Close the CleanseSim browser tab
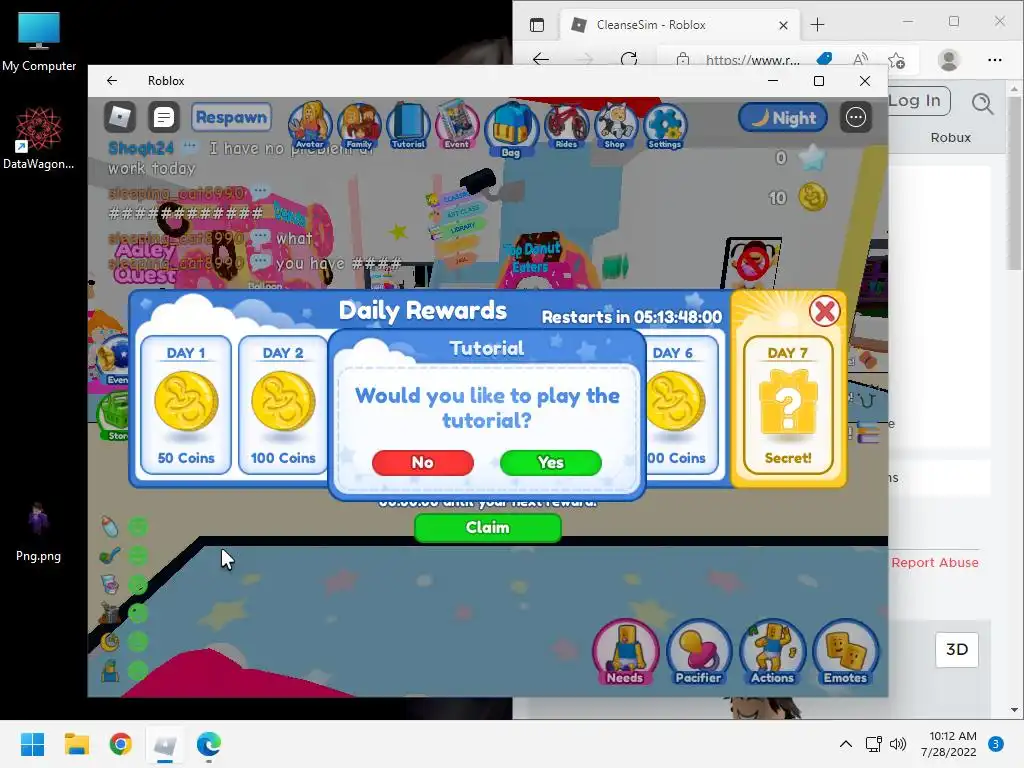The image size is (1024, 768). tap(784, 25)
